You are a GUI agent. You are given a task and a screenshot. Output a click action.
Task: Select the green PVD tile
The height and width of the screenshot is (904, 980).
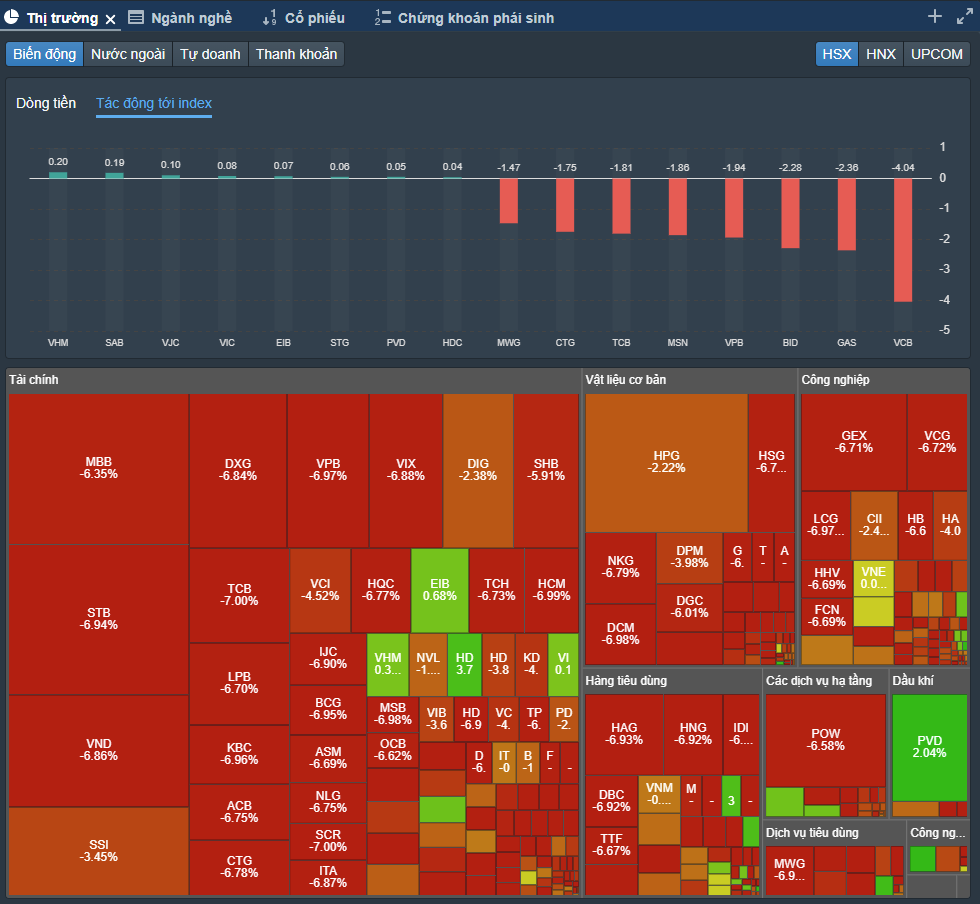(x=929, y=746)
